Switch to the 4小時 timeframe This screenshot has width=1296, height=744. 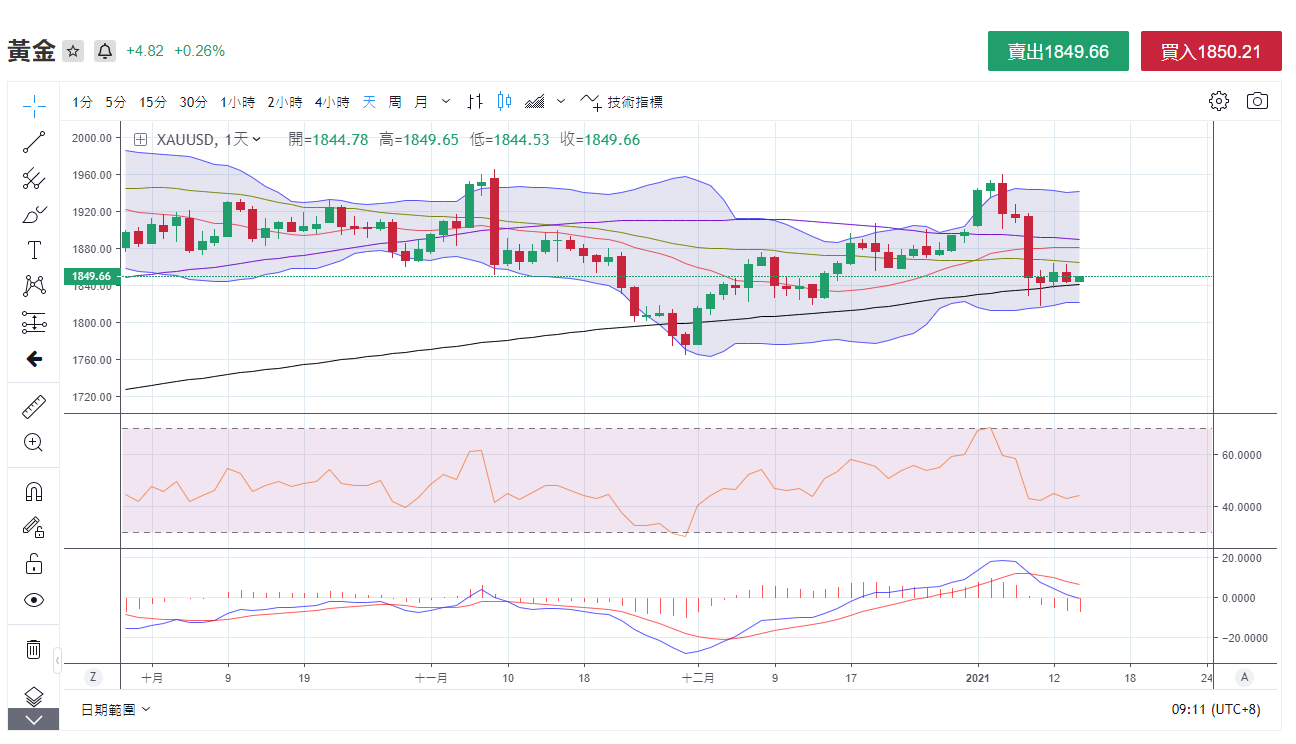pos(331,102)
